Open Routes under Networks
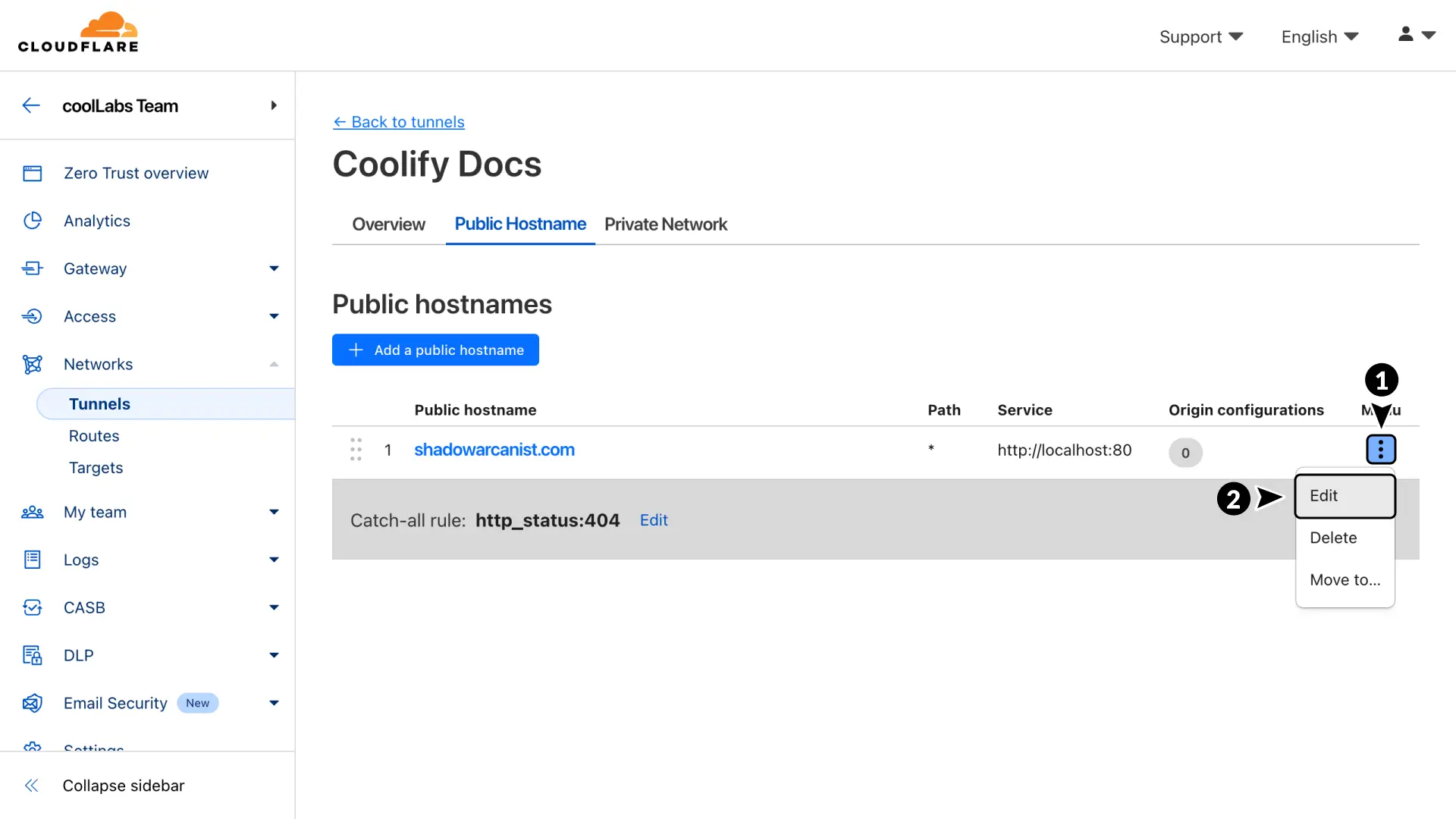The image size is (1456, 819). (x=94, y=436)
